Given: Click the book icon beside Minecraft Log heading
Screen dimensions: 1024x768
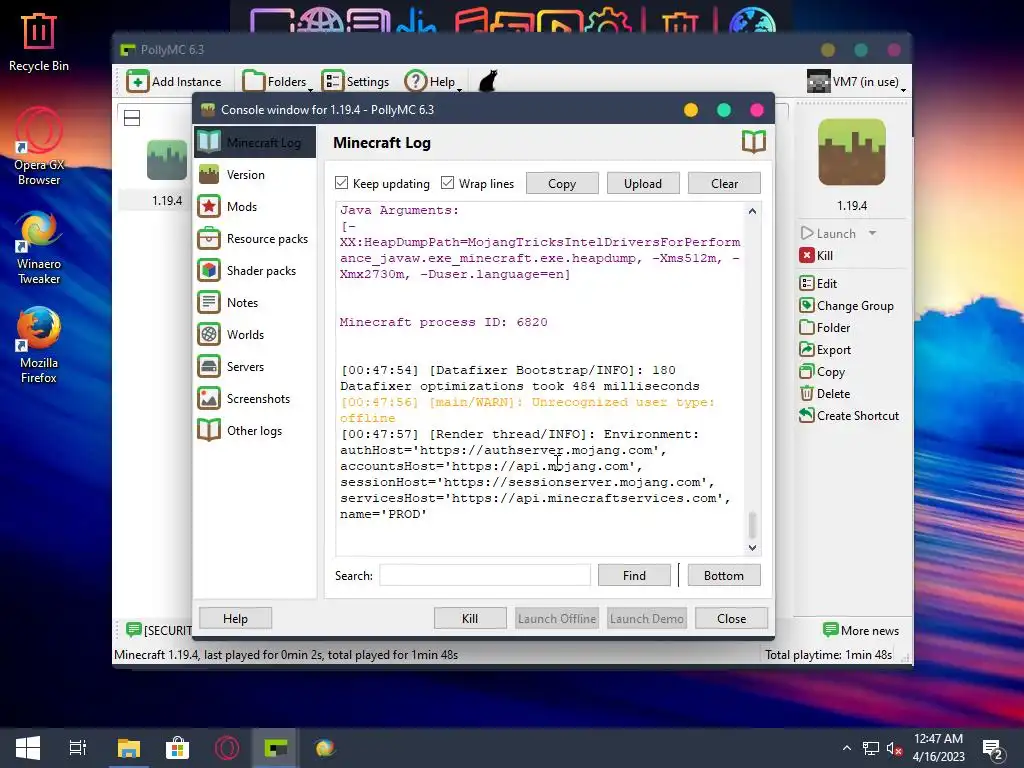Looking at the screenshot, I should point(754,142).
